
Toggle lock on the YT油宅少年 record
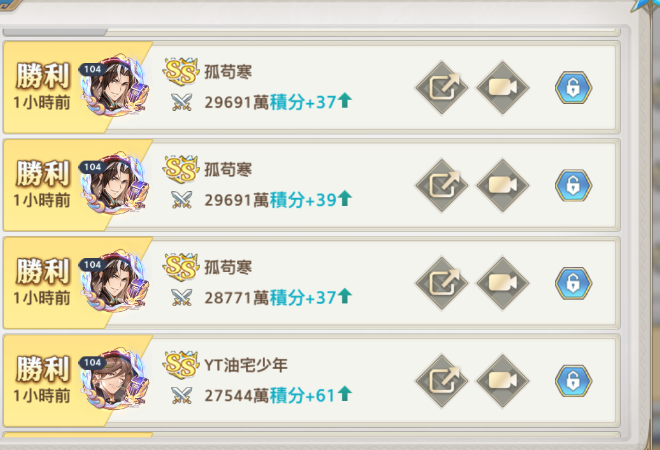(x=573, y=381)
